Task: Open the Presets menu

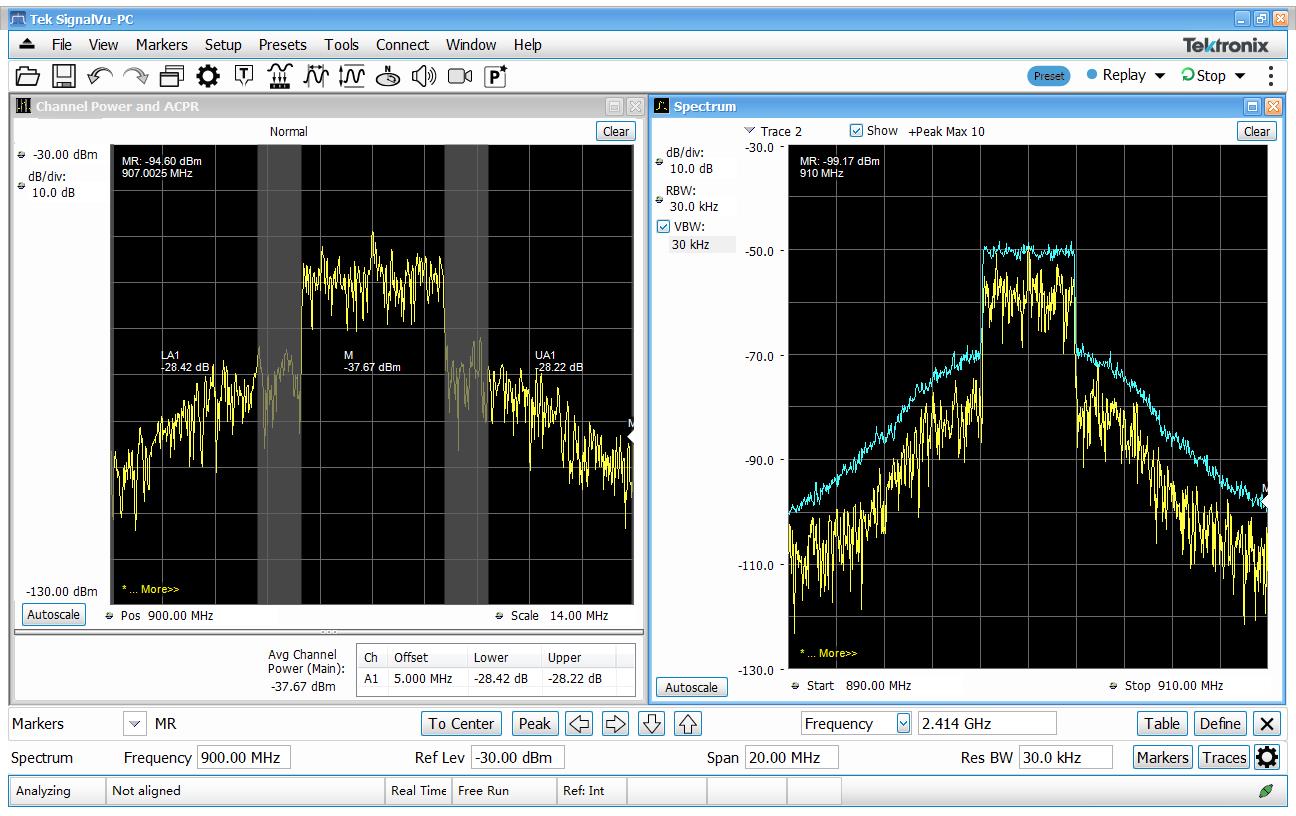Action: pyautogui.click(x=282, y=45)
